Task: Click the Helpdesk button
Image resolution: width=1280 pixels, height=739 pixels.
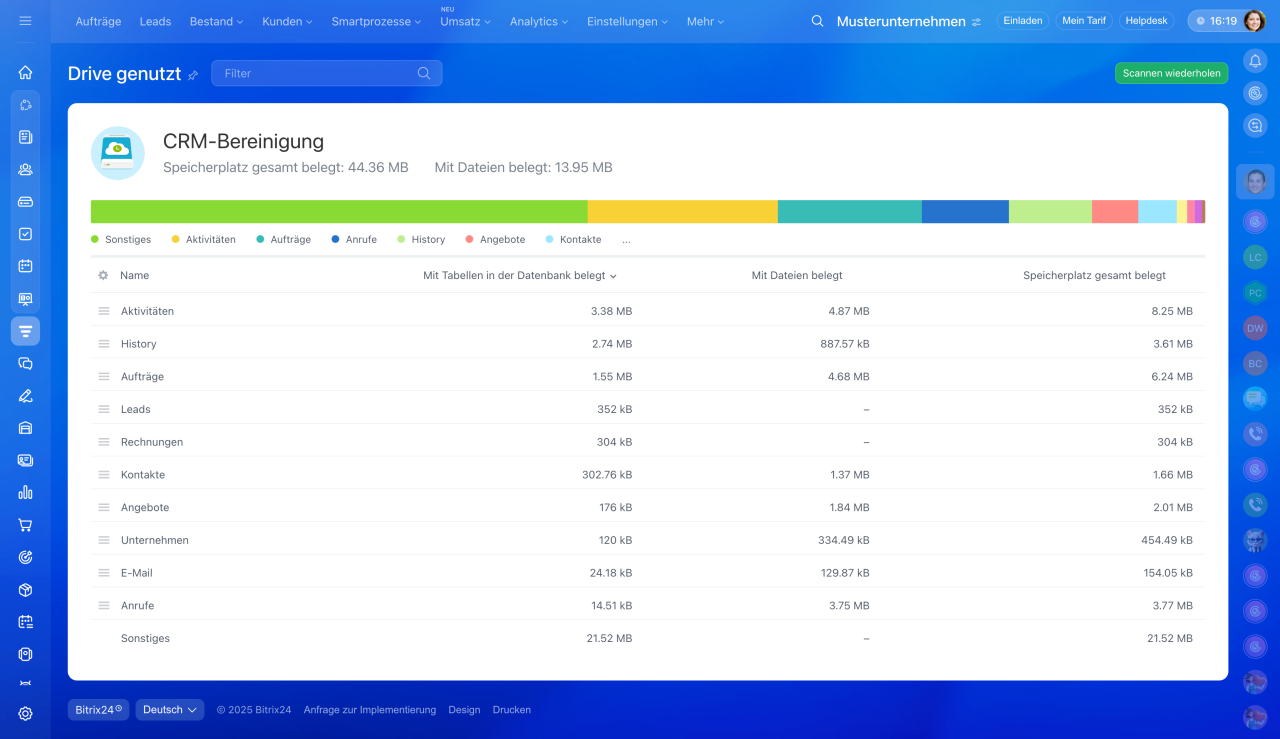Action: (x=1145, y=21)
